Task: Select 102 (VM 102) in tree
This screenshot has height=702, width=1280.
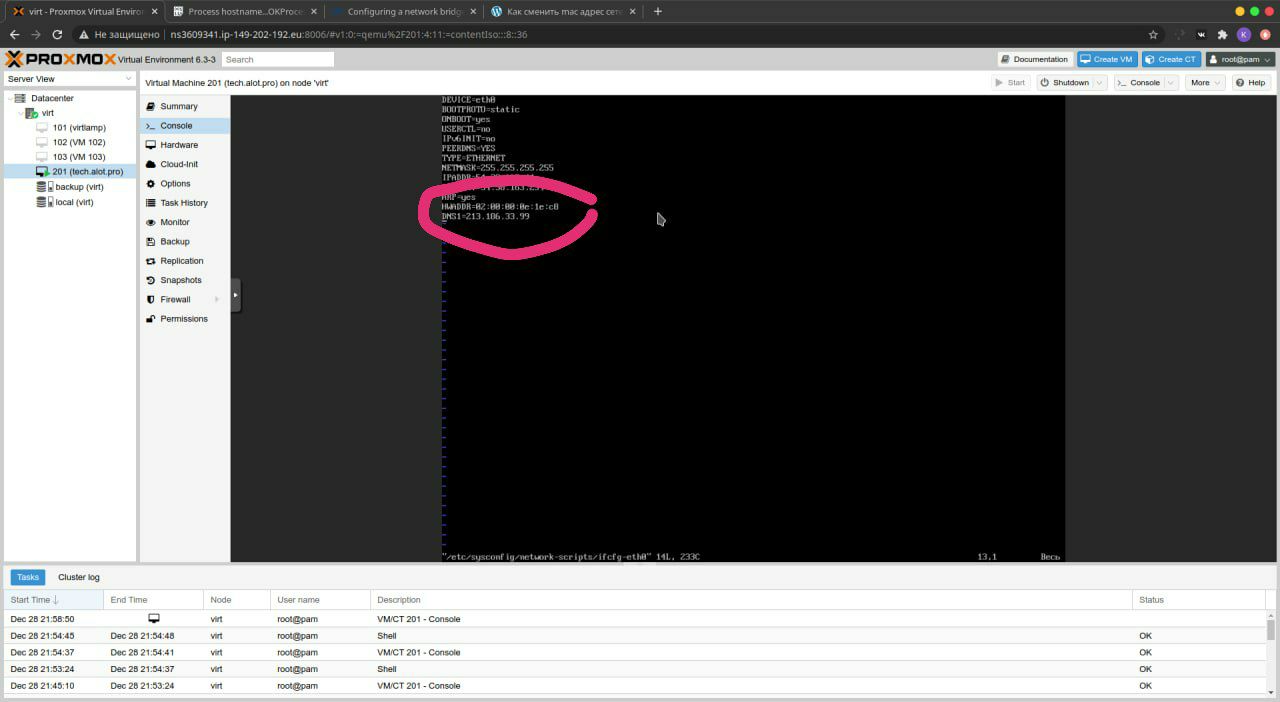Action: tap(79, 142)
